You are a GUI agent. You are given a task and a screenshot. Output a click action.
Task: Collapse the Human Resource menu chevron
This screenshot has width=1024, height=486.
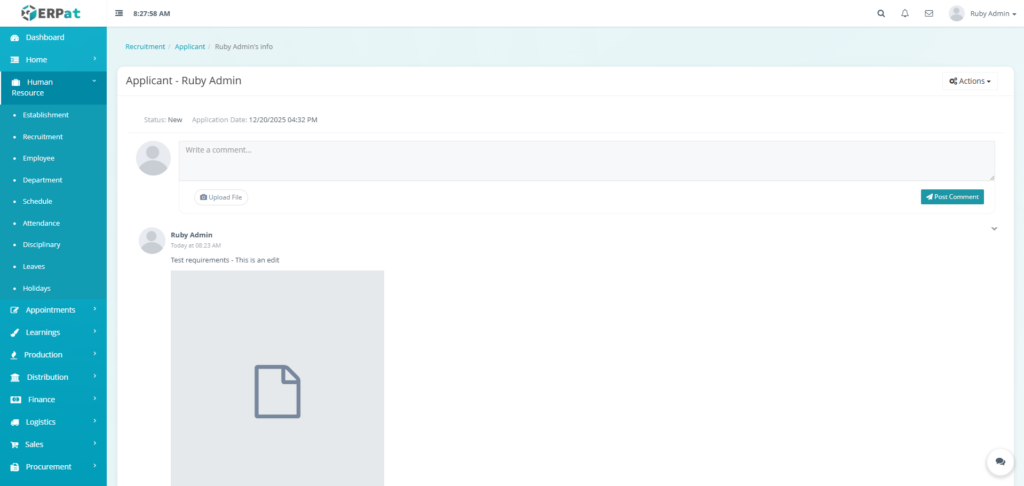pos(95,81)
